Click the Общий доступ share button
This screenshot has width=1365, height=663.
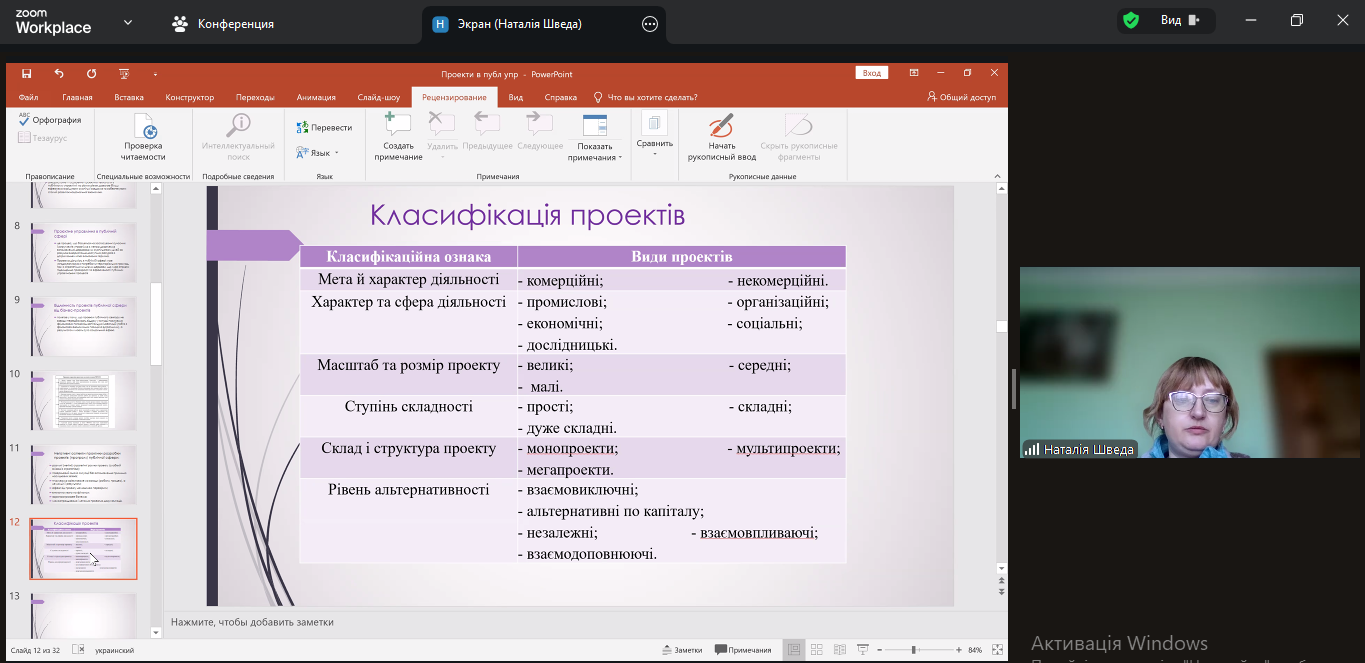point(961,97)
